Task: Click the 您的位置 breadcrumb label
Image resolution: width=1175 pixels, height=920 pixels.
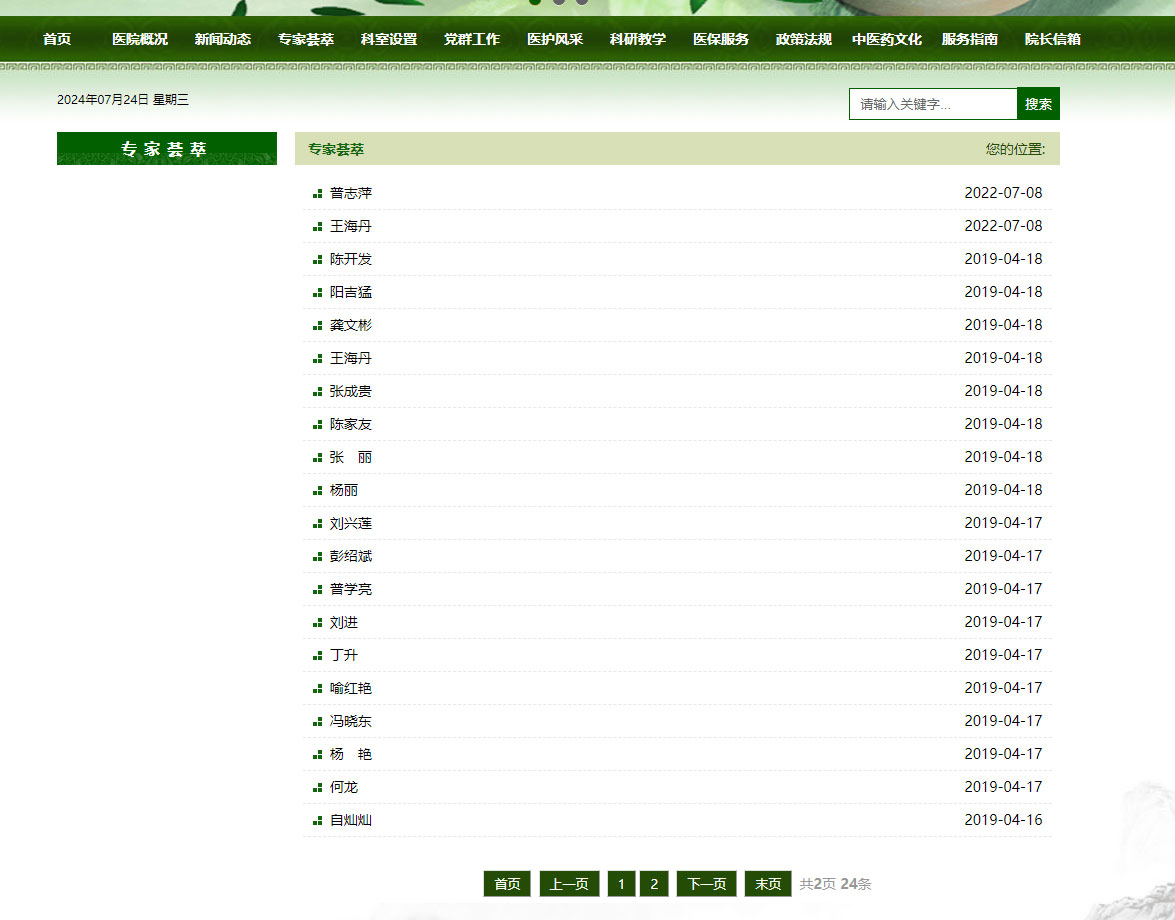Action: (1015, 149)
